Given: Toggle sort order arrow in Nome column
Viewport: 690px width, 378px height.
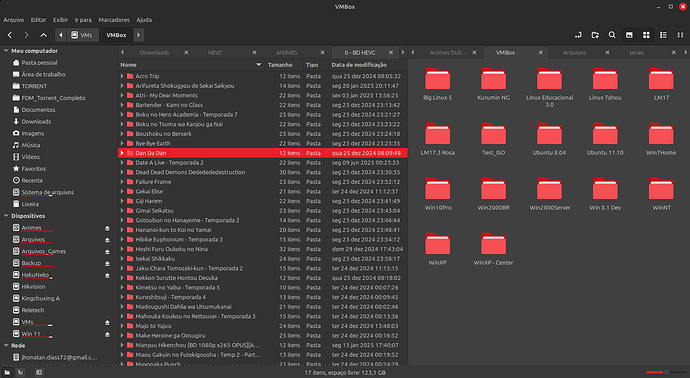Looking at the screenshot, I should [259, 65].
